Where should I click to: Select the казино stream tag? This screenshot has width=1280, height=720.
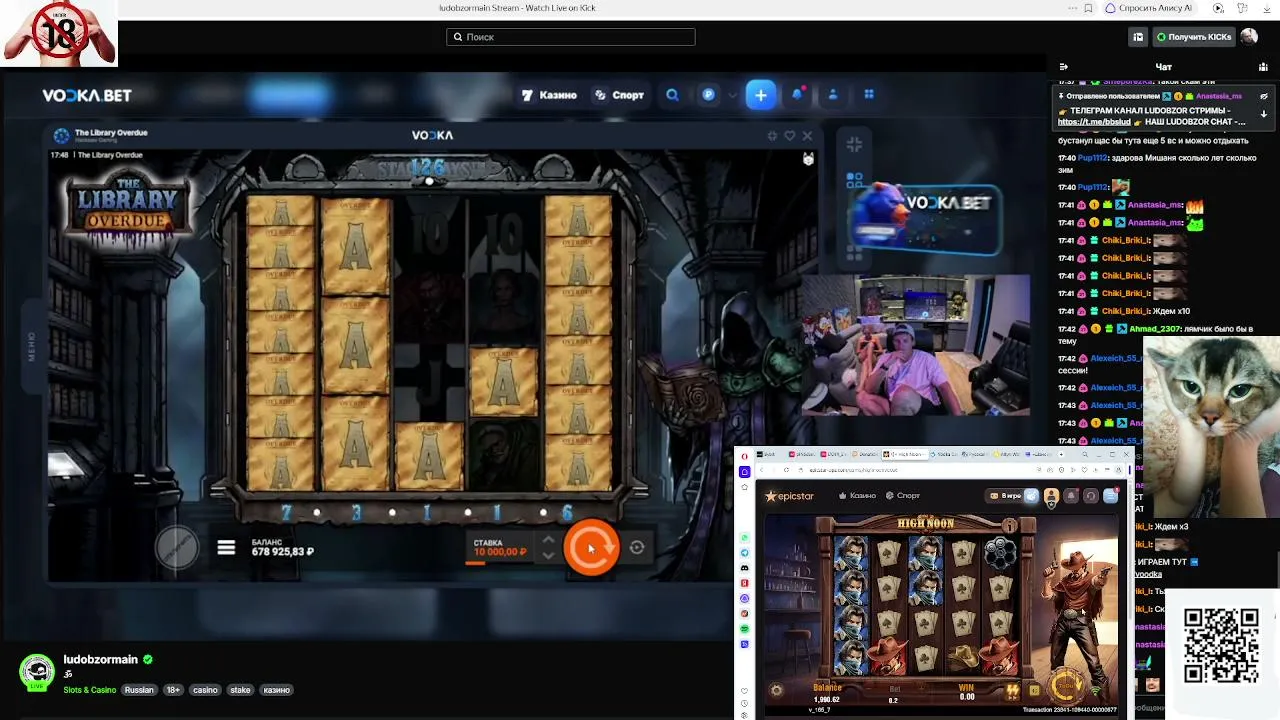(276, 690)
